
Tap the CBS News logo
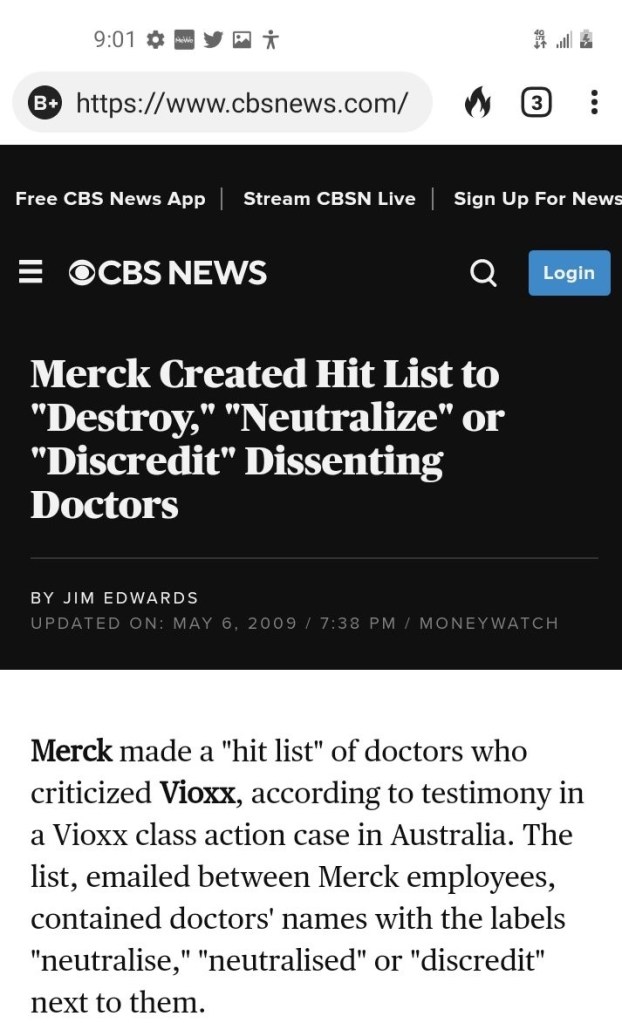(x=168, y=273)
